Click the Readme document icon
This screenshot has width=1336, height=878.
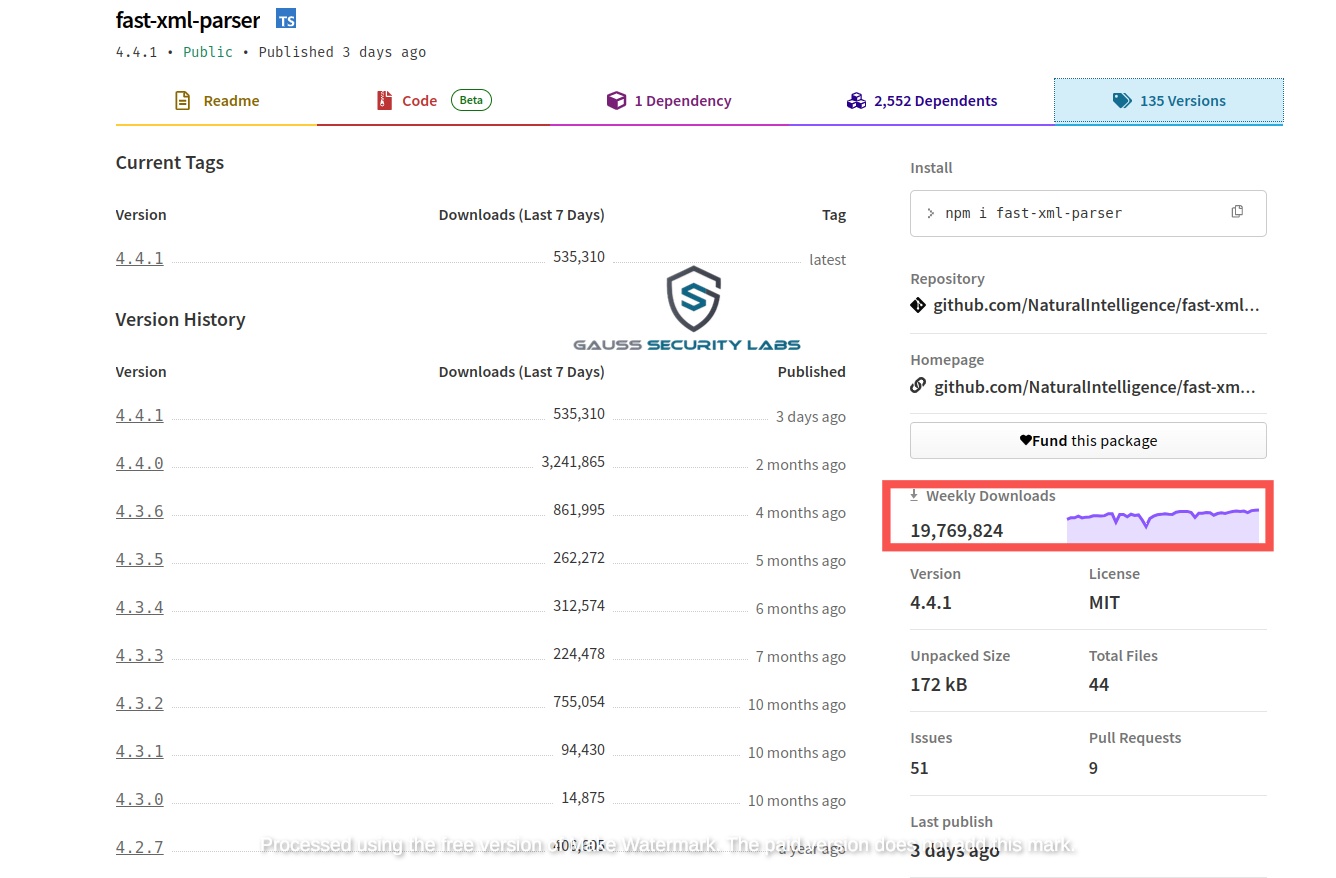(182, 100)
